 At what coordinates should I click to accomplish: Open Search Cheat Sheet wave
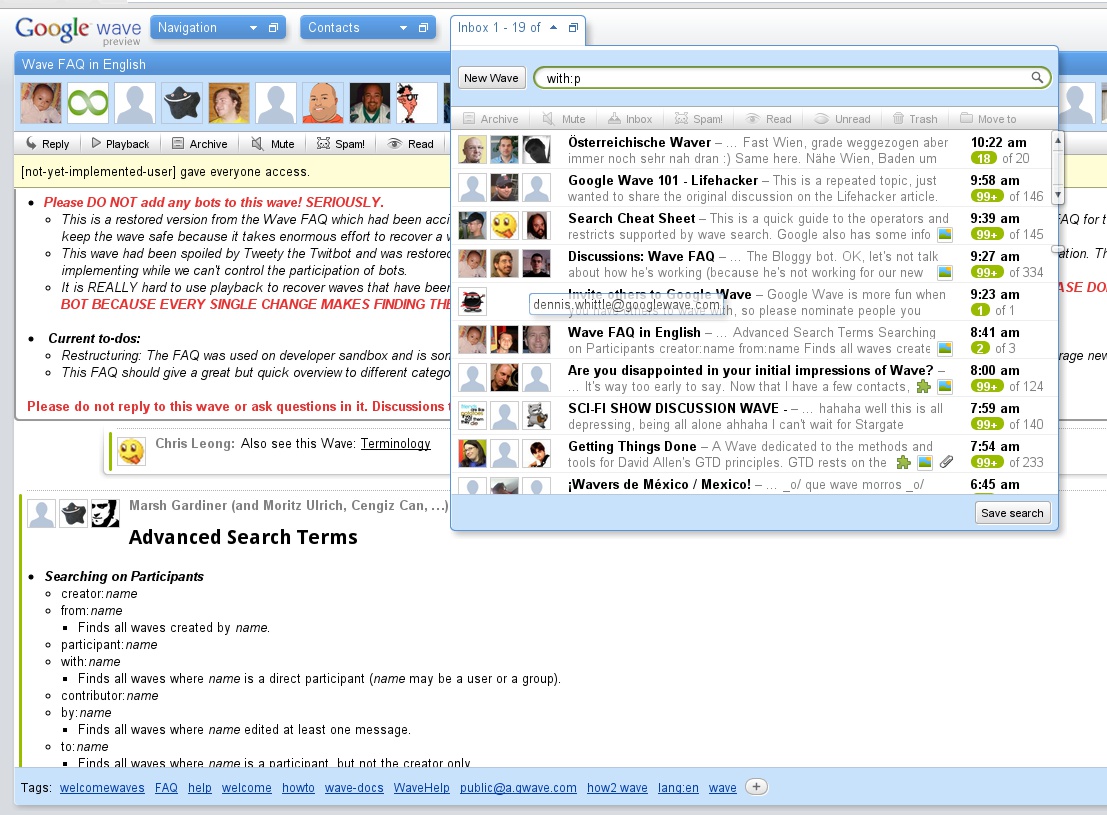[x=752, y=226]
